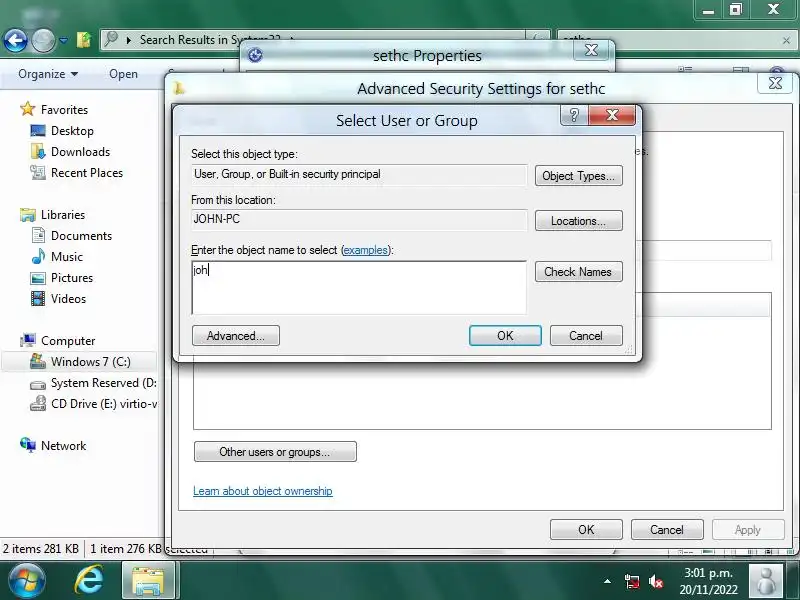Click the network status tray icon
The width and height of the screenshot is (800, 600).
coord(632,581)
